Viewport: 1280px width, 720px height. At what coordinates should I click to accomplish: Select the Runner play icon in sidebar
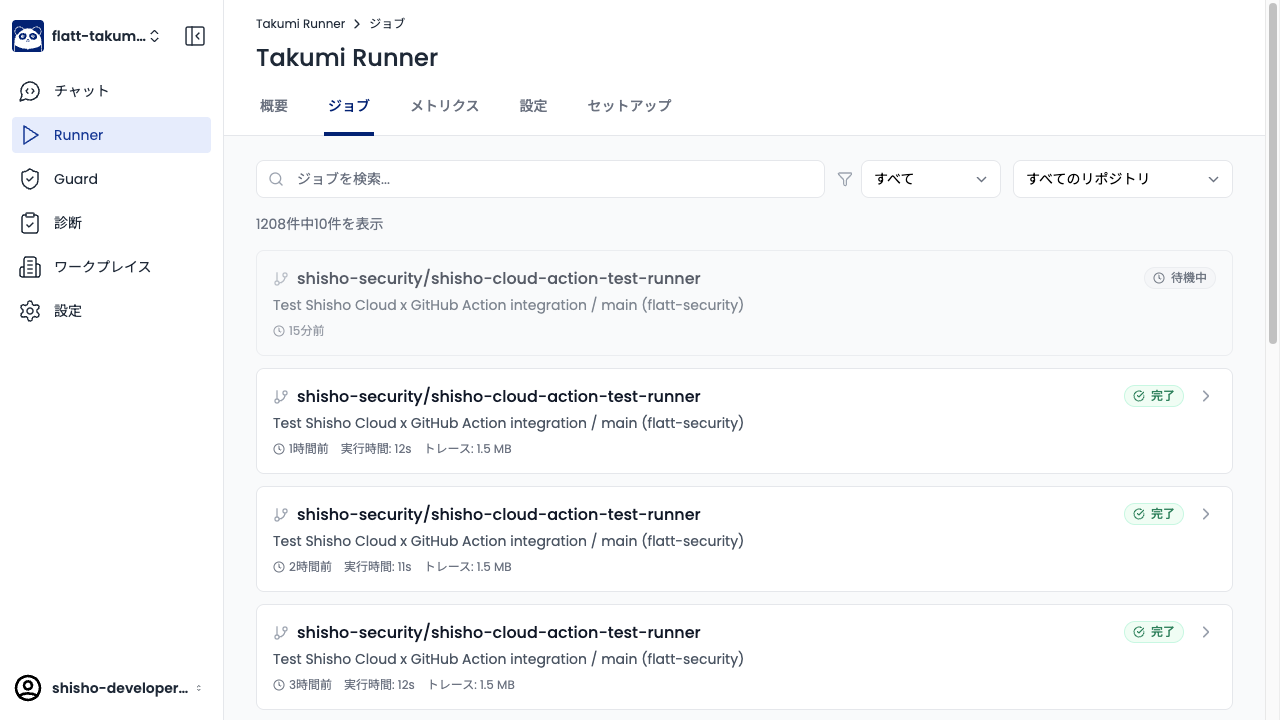pyautogui.click(x=30, y=135)
